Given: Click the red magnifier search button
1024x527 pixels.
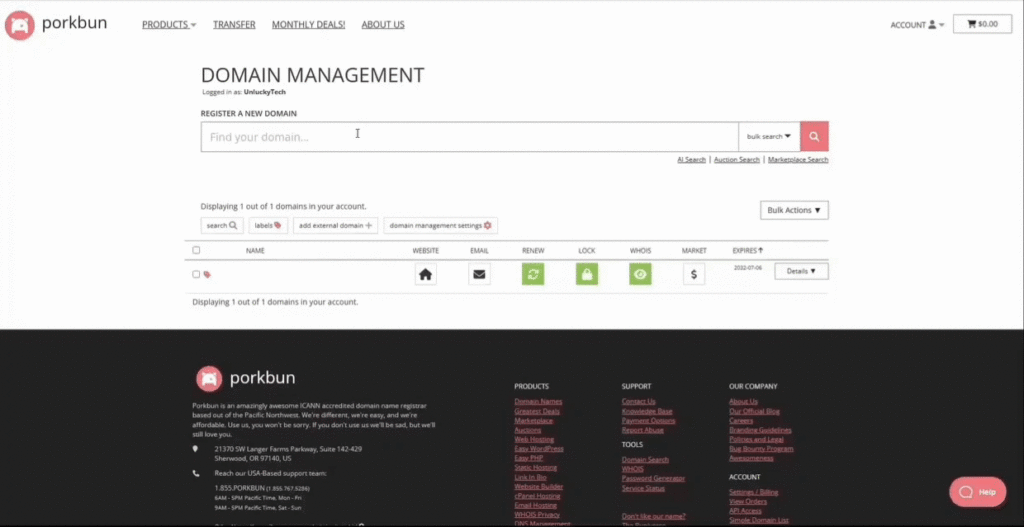Looking at the screenshot, I should click(814, 136).
